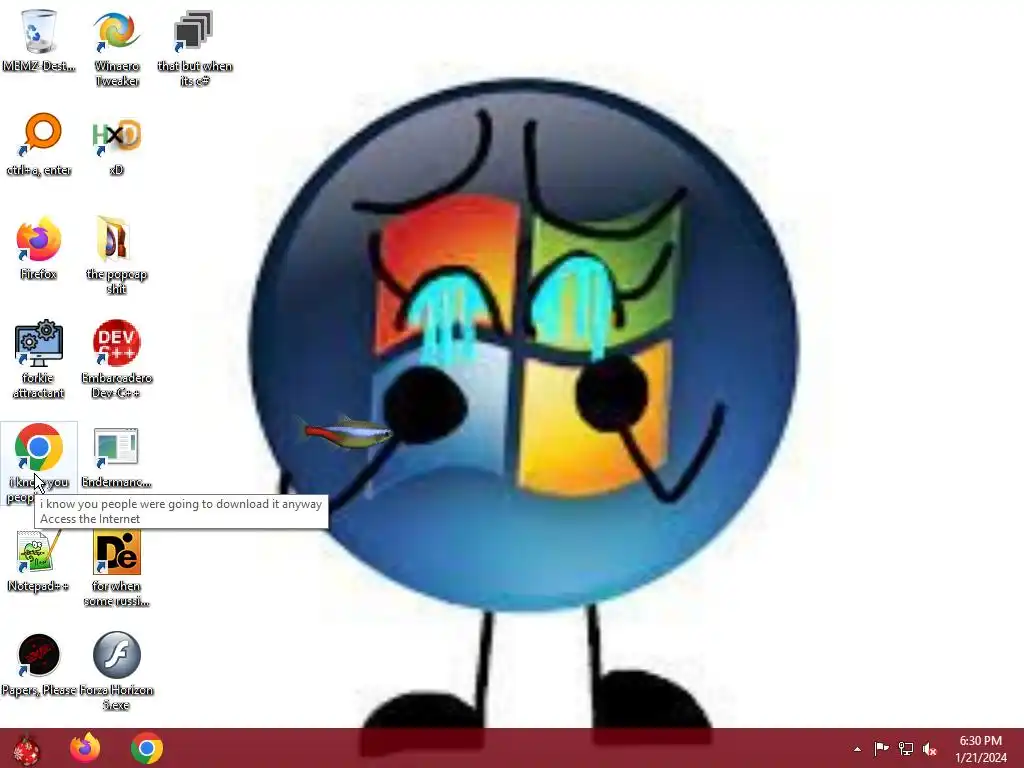Image resolution: width=1024 pixels, height=768 pixels.
Task: Open the network status tray icon
Action: pyautogui.click(x=906, y=748)
